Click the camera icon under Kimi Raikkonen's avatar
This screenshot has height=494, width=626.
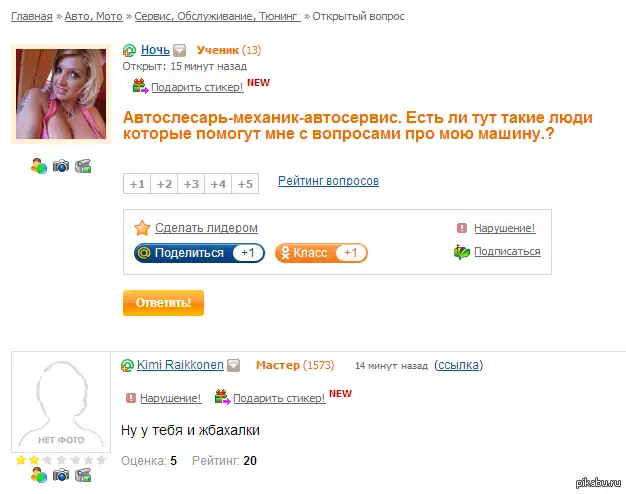[x=61, y=475]
